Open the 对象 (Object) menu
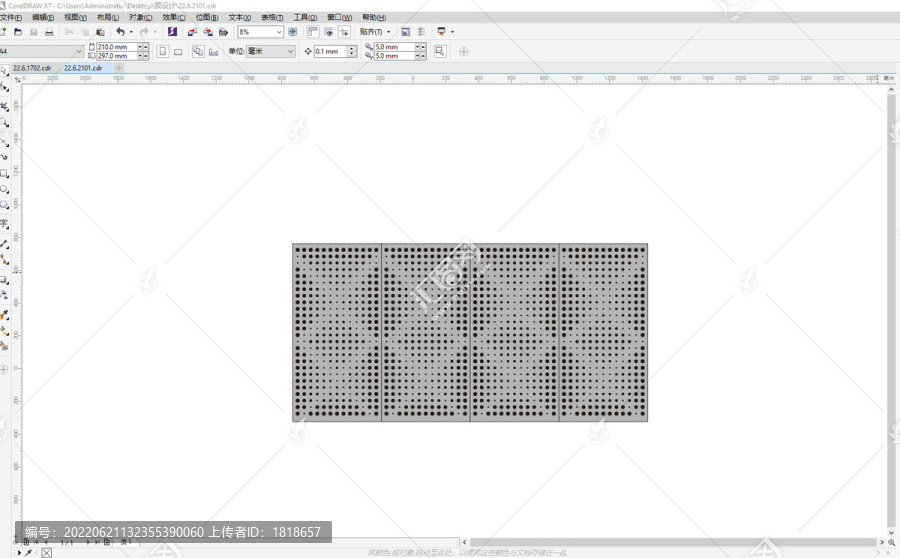Screen dimensions: 900x558 tap(141, 18)
